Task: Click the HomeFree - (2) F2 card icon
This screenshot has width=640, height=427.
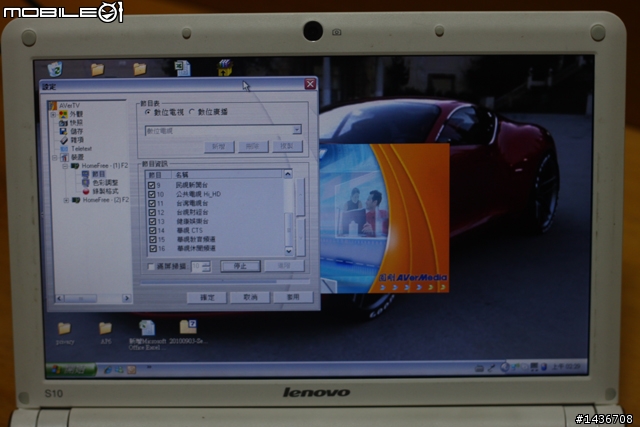Action: pyautogui.click(x=76, y=200)
